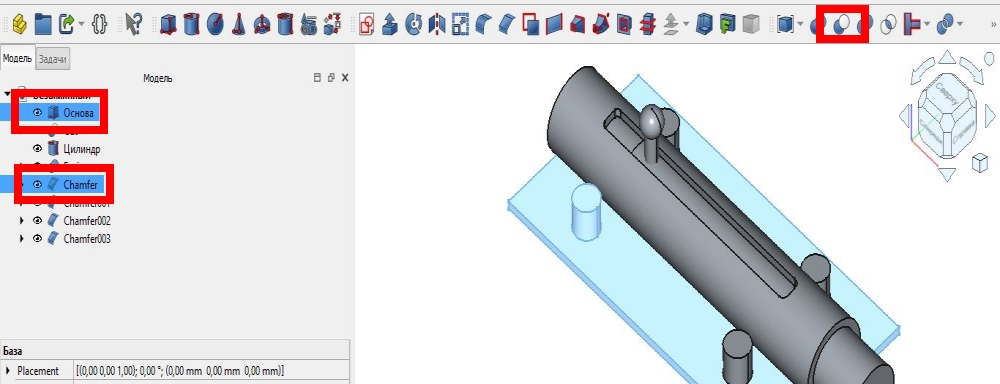Switch to the Задачи tab

click(53, 59)
